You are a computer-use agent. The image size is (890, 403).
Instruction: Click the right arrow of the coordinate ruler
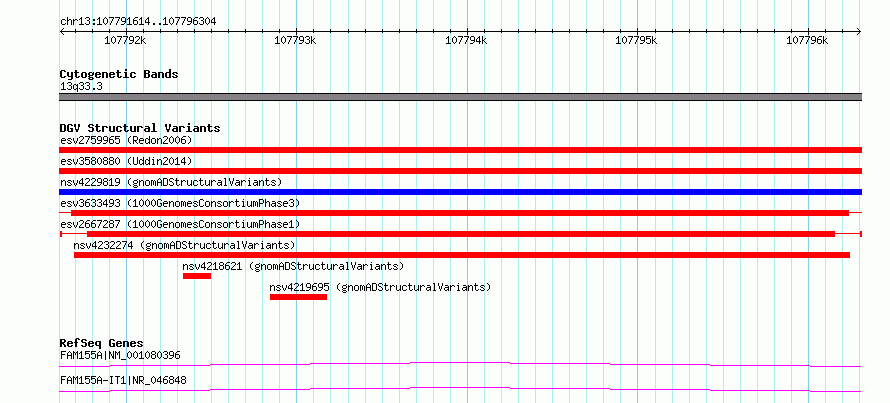[x=859, y=32]
